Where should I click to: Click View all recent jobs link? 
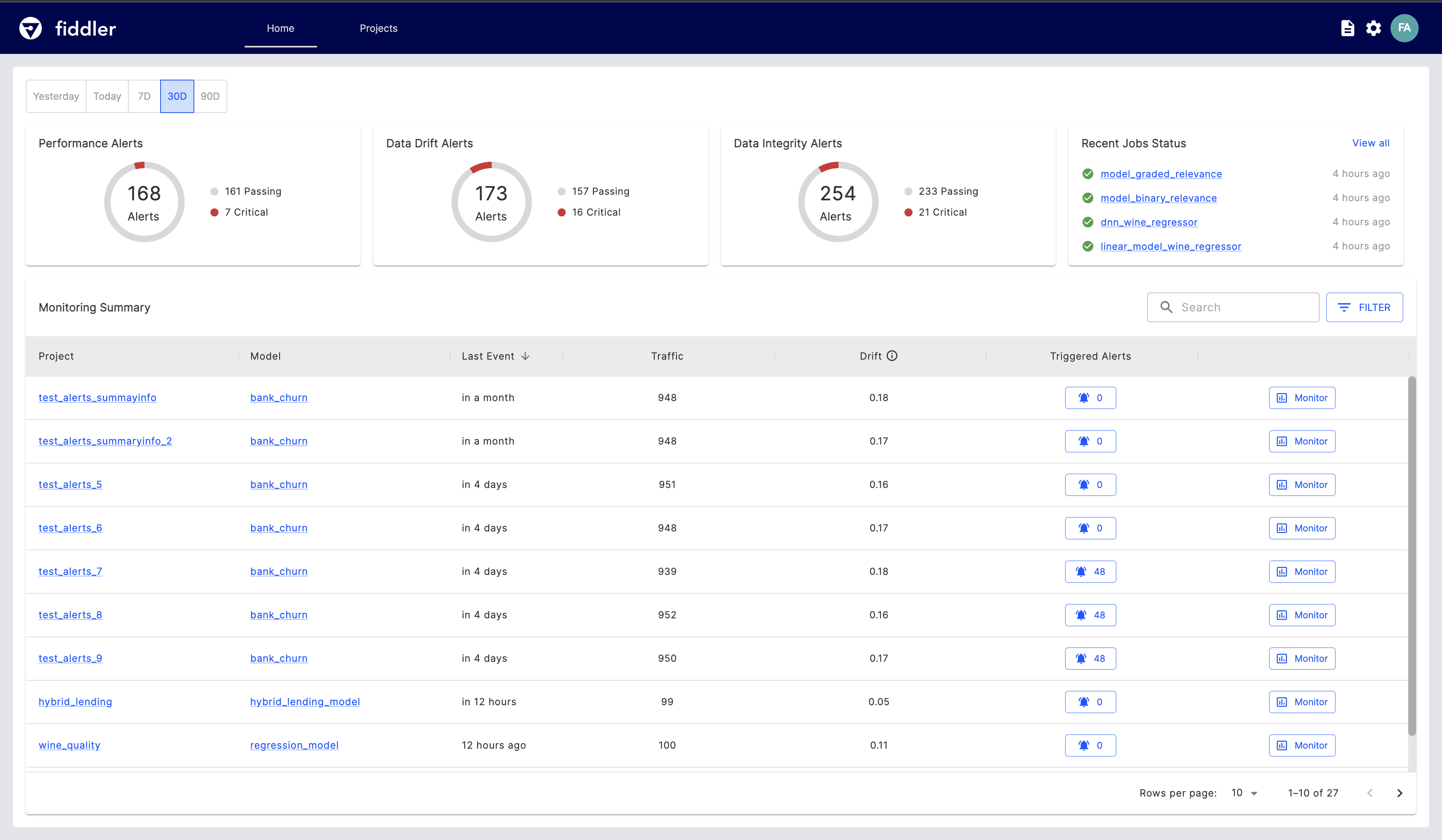point(1370,143)
